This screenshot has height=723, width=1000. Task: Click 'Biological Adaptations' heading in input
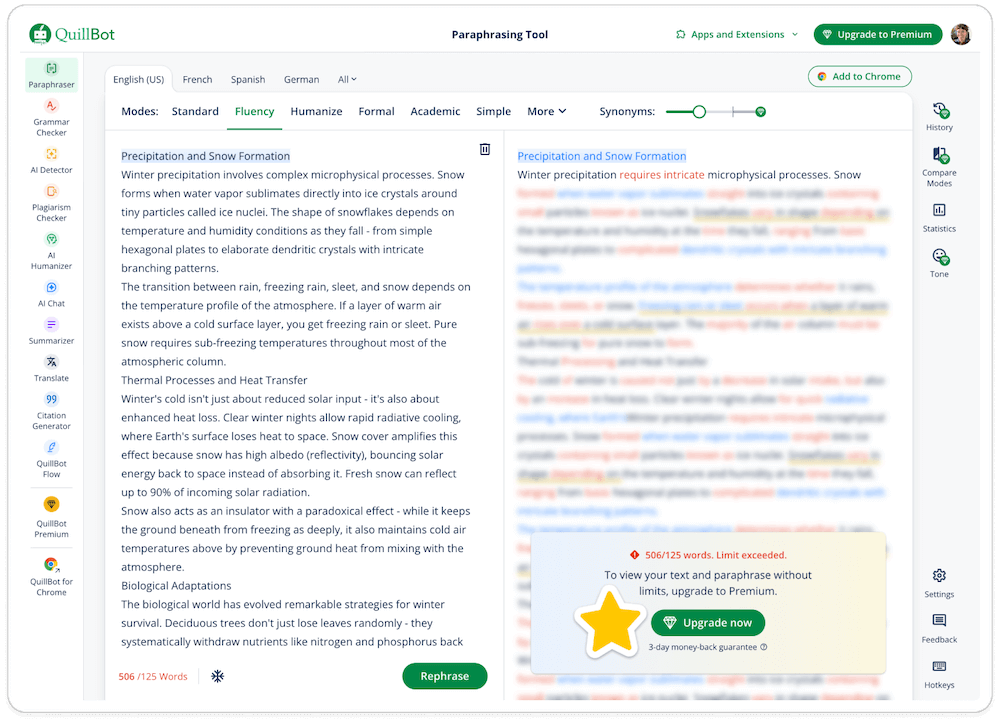pyautogui.click(x=176, y=586)
